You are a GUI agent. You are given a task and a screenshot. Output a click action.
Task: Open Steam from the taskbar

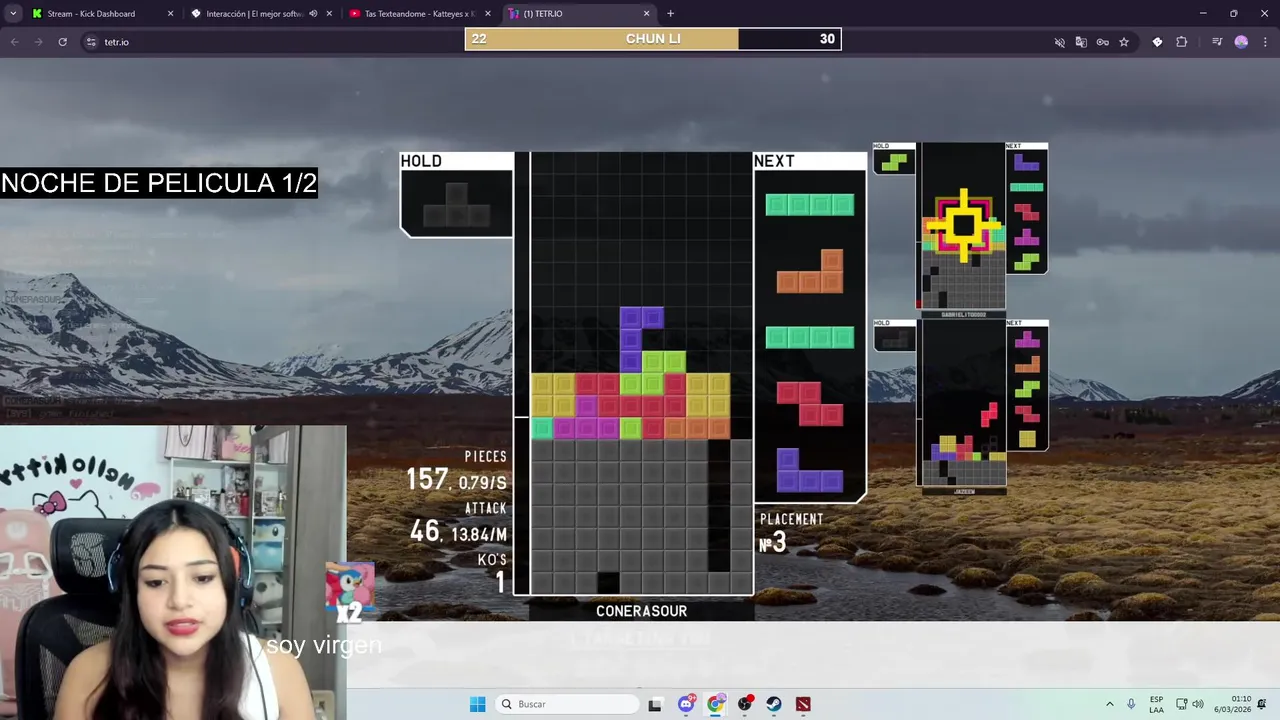[x=774, y=704]
